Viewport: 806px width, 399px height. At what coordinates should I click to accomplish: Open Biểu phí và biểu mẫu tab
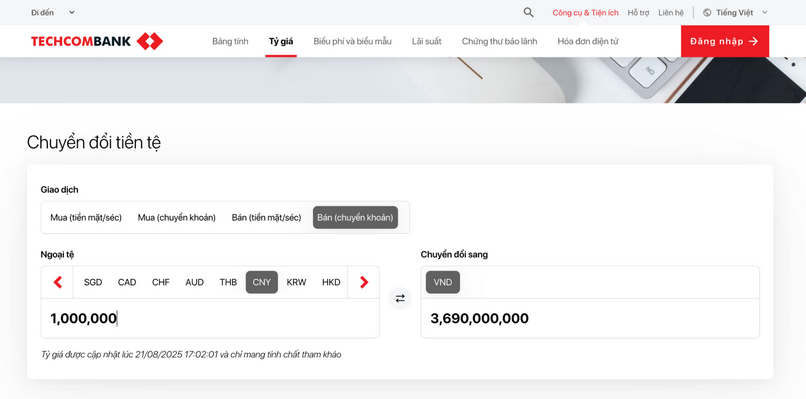353,41
